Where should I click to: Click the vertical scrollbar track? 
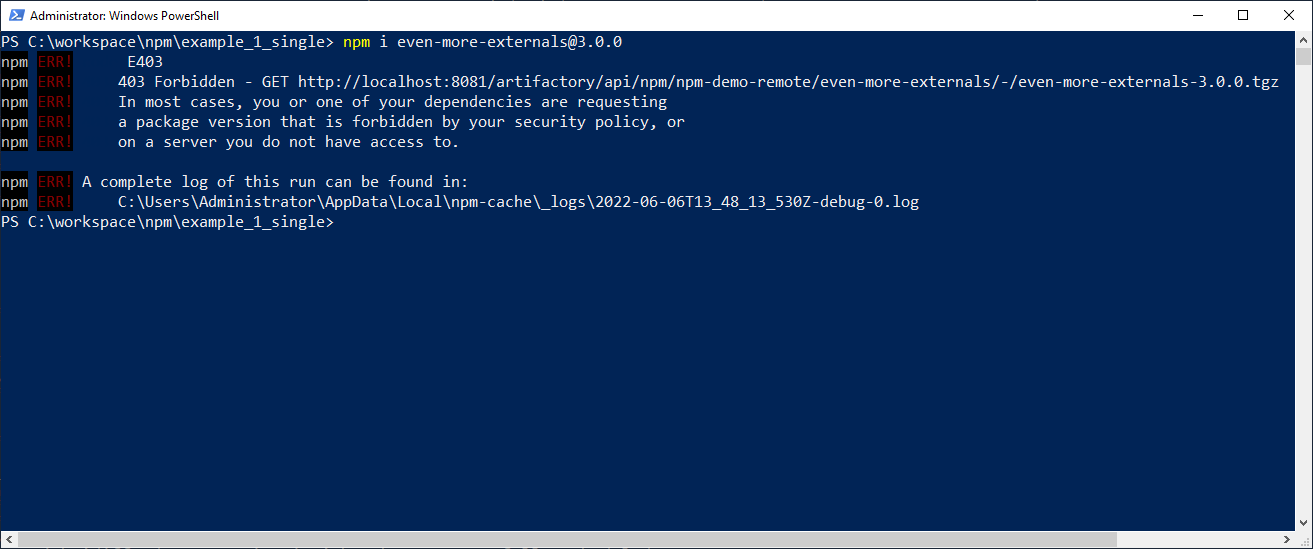[1304, 300]
